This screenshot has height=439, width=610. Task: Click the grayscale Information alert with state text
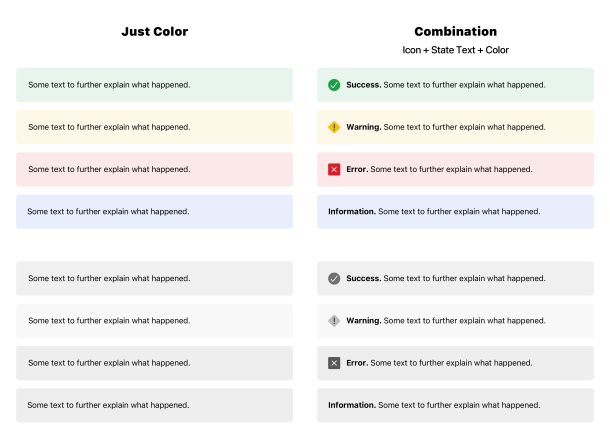click(x=455, y=405)
